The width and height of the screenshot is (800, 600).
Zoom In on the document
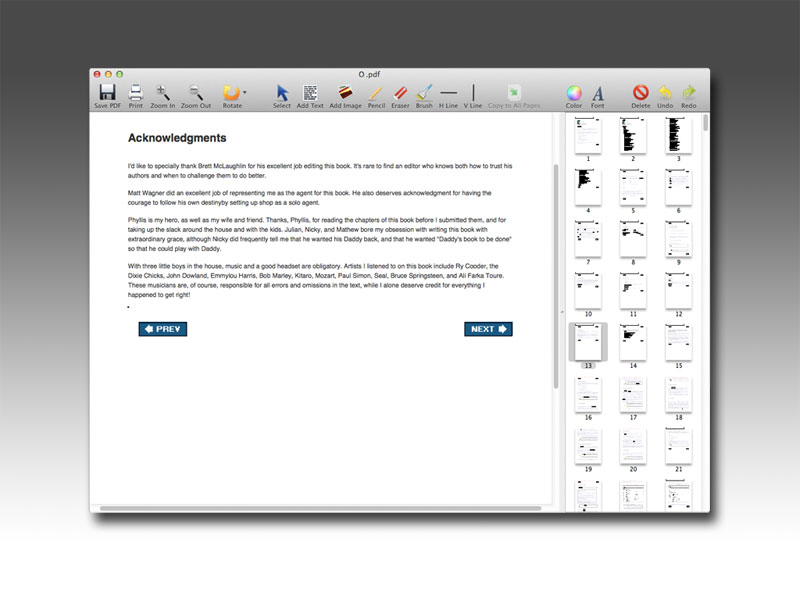[163, 92]
